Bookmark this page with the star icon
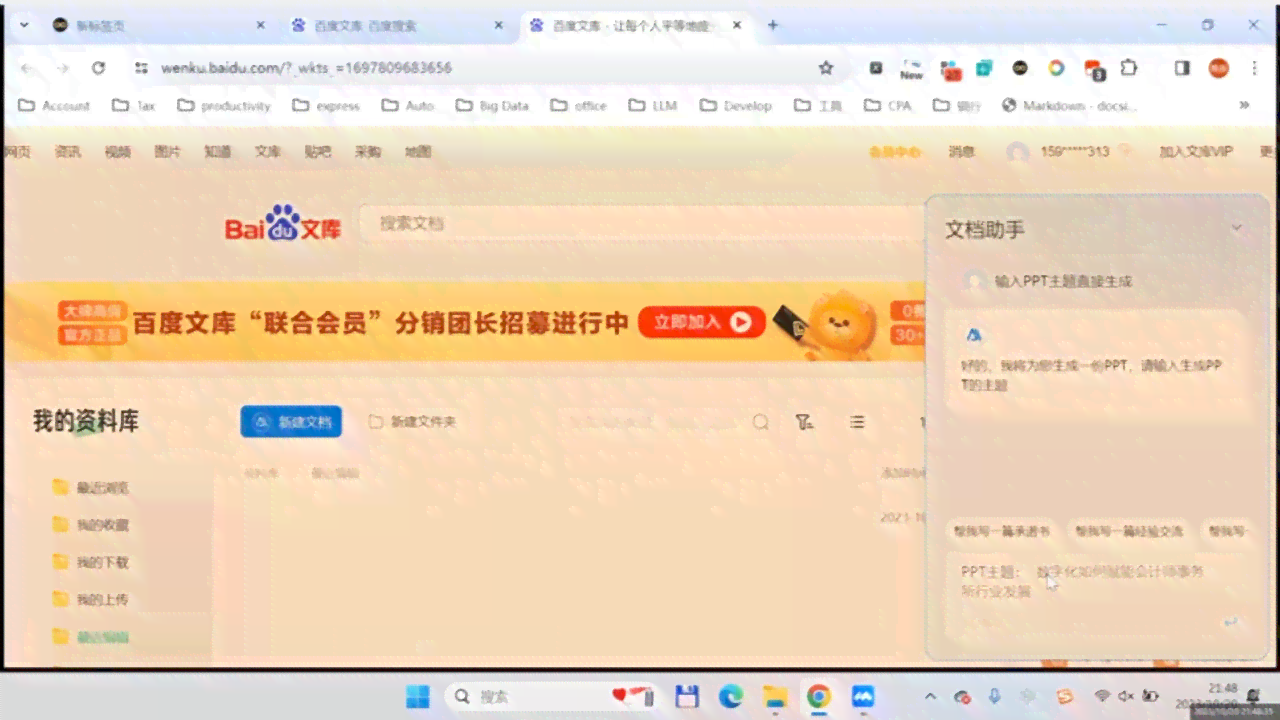The image size is (1280, 720). [826, 68]
